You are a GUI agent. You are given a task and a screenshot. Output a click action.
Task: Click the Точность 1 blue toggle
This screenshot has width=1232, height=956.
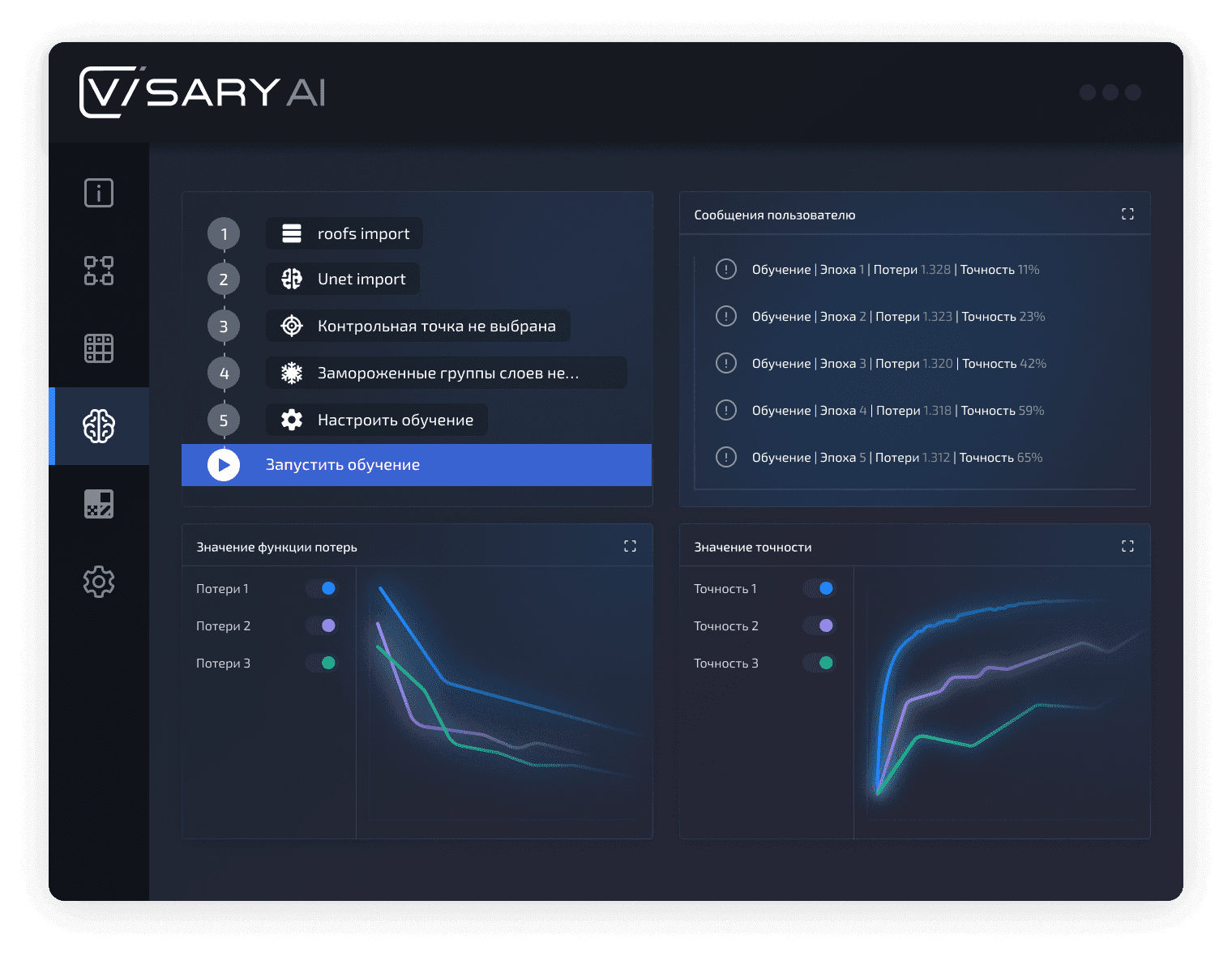(819, 588)
